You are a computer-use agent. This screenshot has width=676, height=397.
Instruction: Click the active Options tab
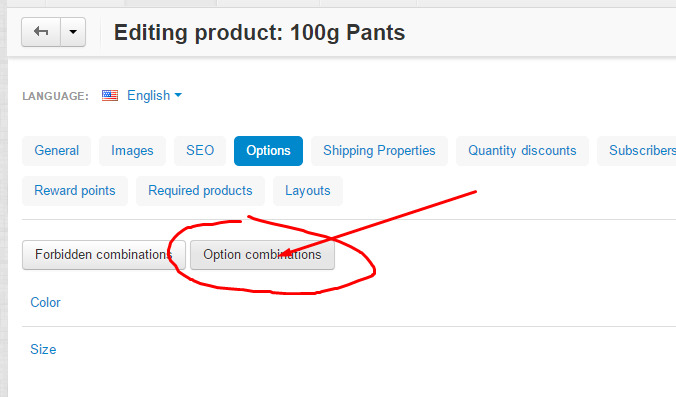pyautogui.click(x=268, y=151)
